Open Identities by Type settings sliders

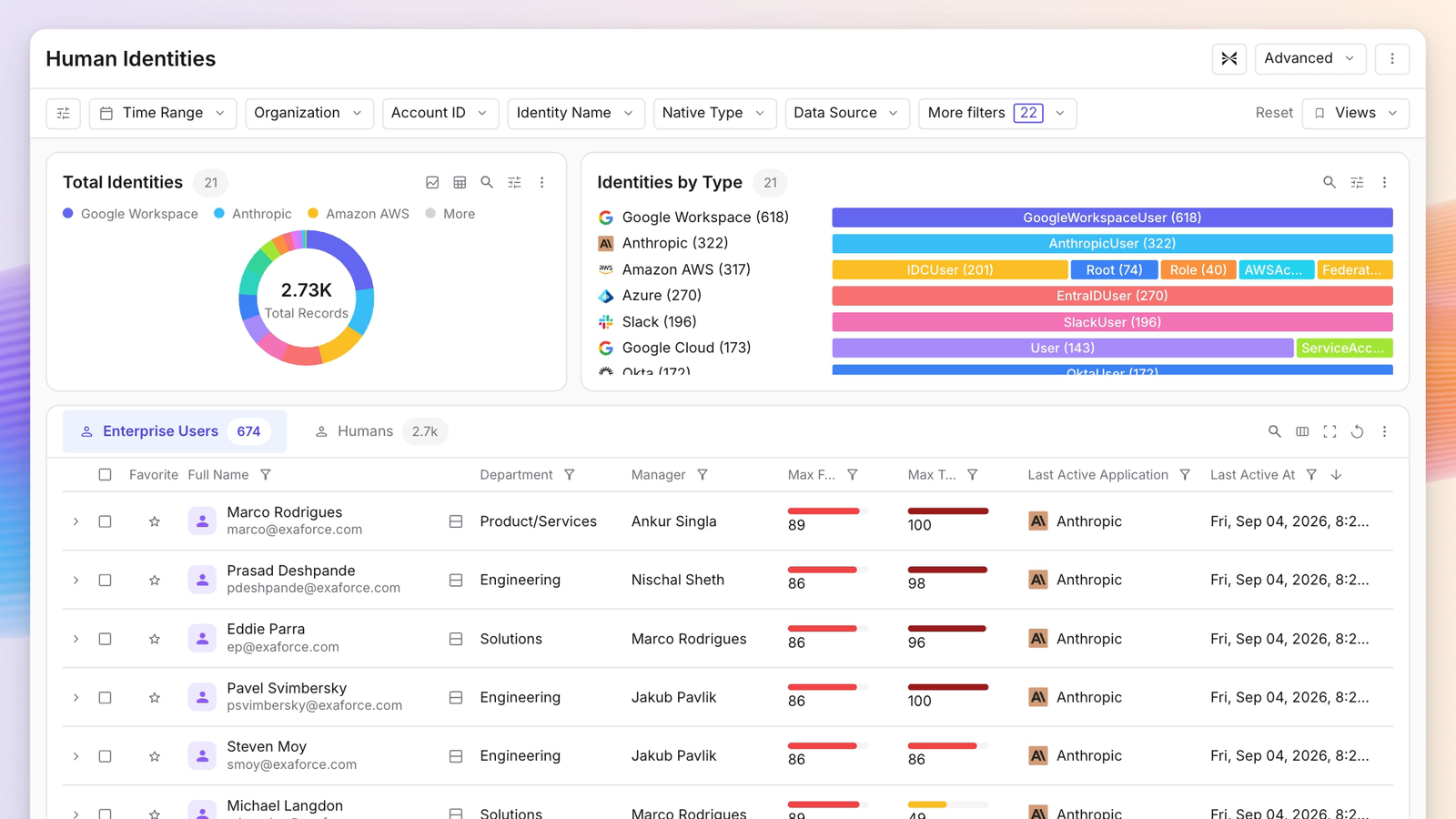pyautogui.click(x=1357, y=182)
